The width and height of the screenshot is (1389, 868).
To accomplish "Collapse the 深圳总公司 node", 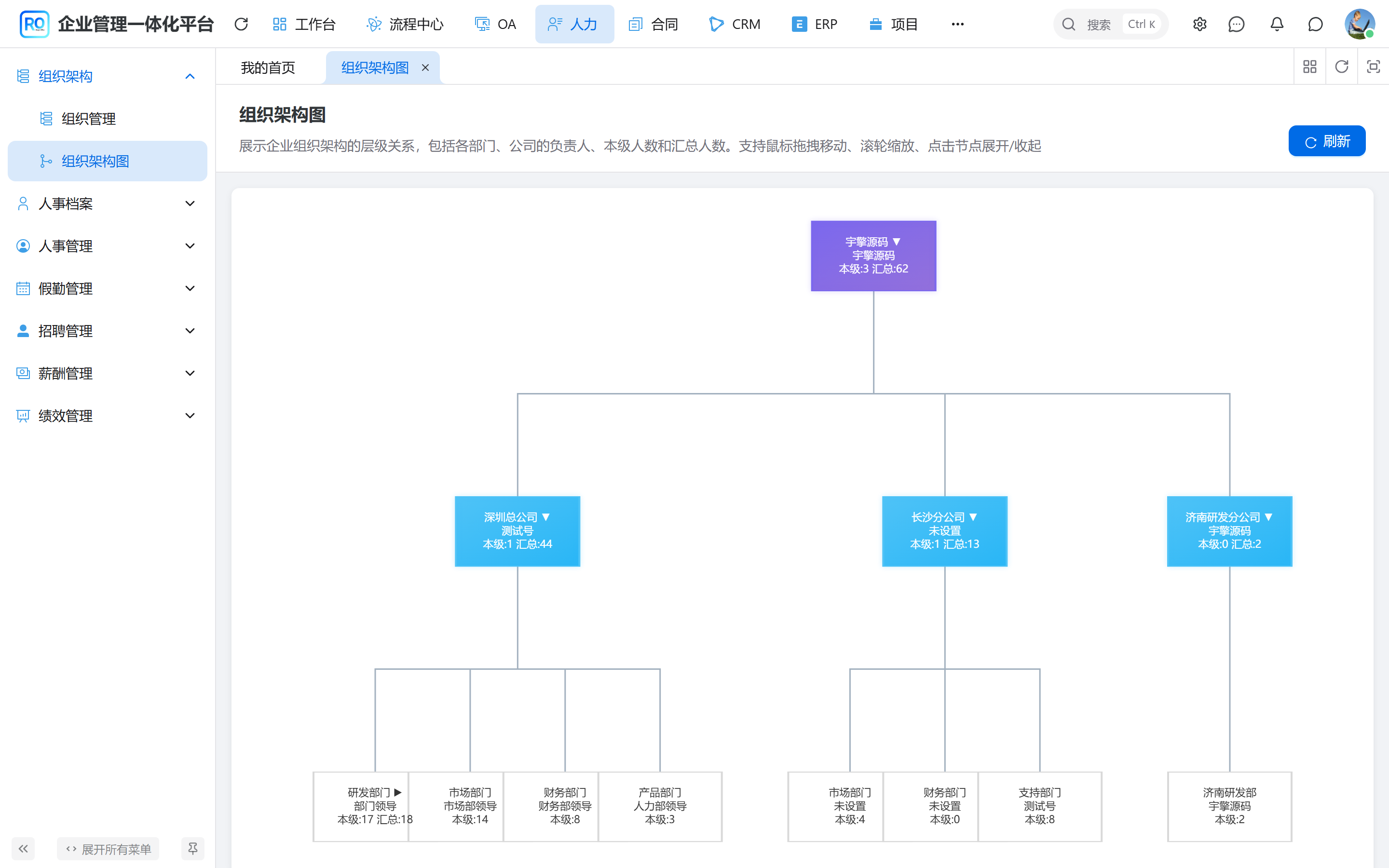I will click(x=517, y=531).
